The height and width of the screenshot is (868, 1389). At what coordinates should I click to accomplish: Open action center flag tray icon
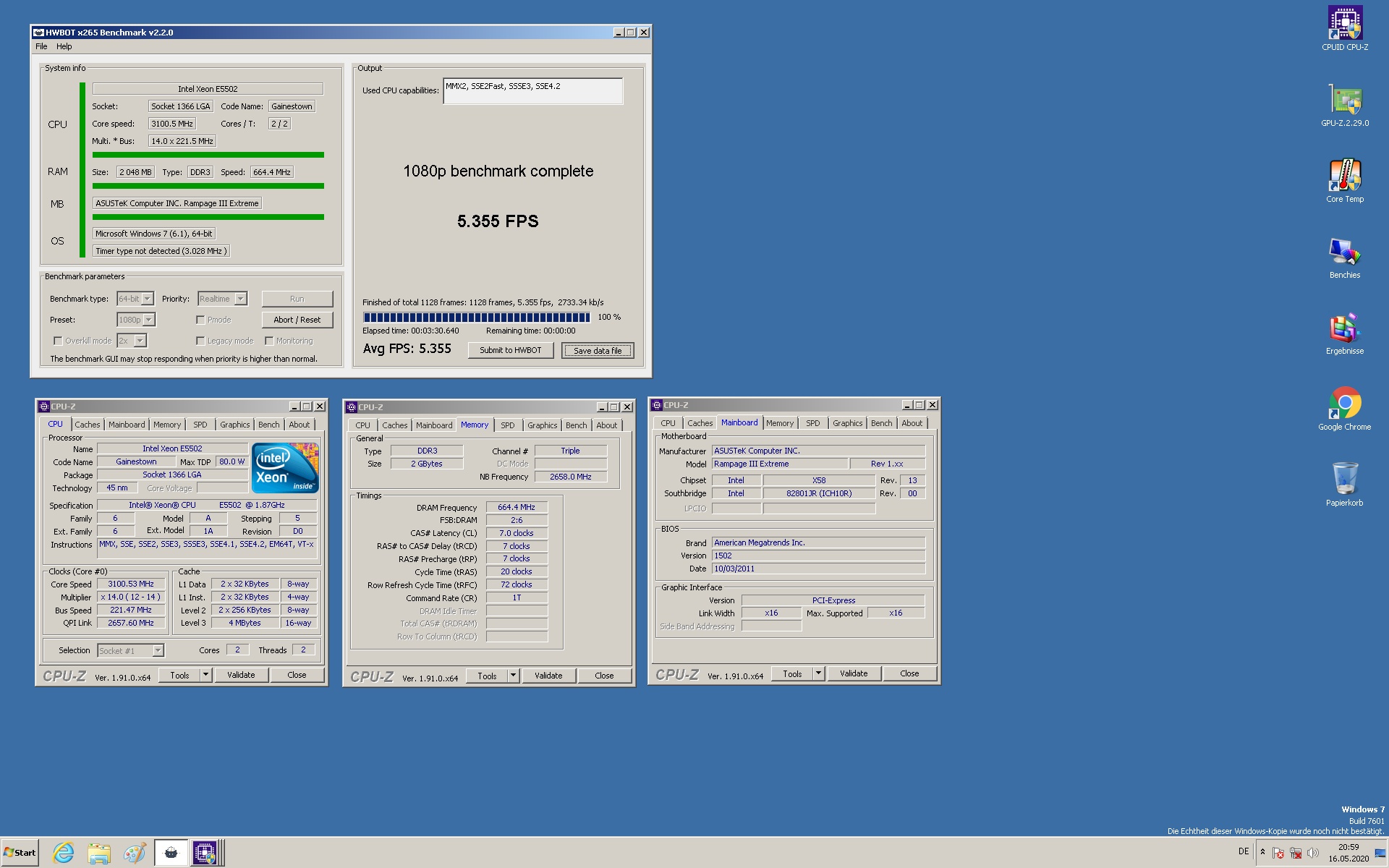pos(1278,853)
